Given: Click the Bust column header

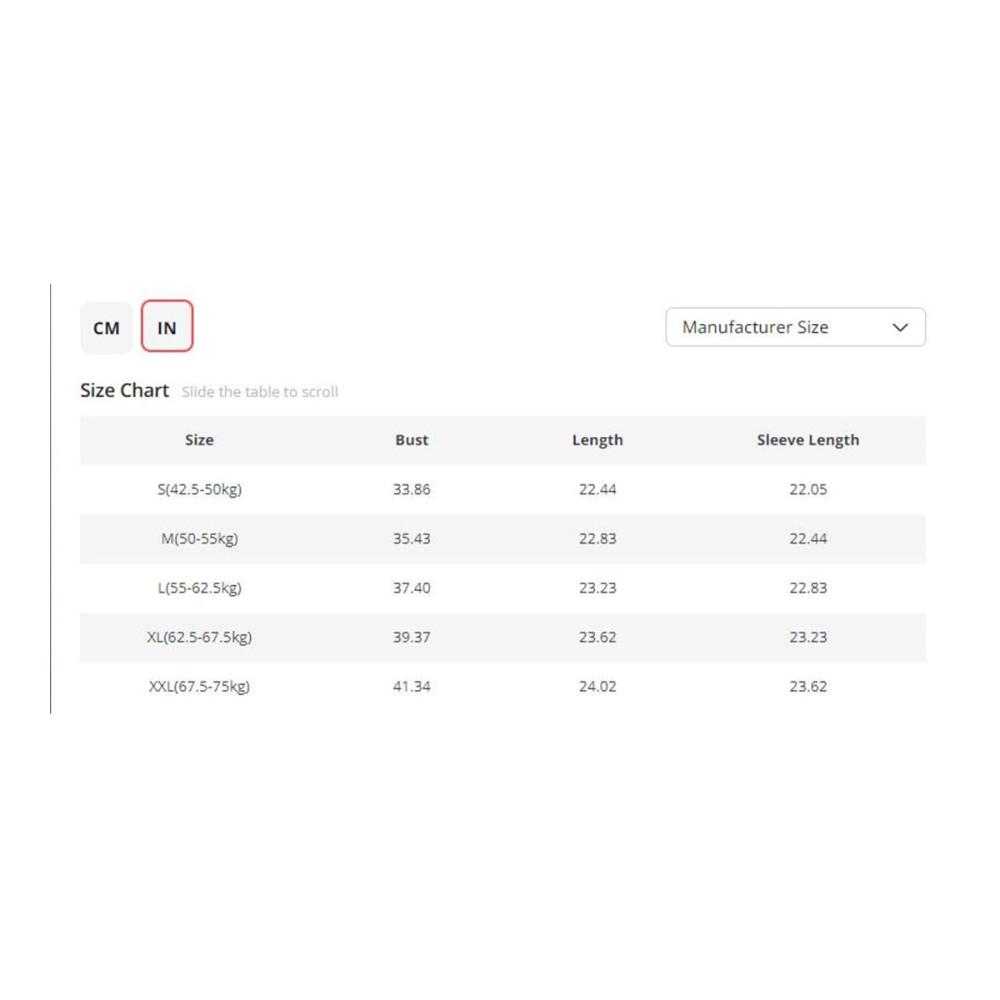Looking at the screenshot, I should coord(411,440).
